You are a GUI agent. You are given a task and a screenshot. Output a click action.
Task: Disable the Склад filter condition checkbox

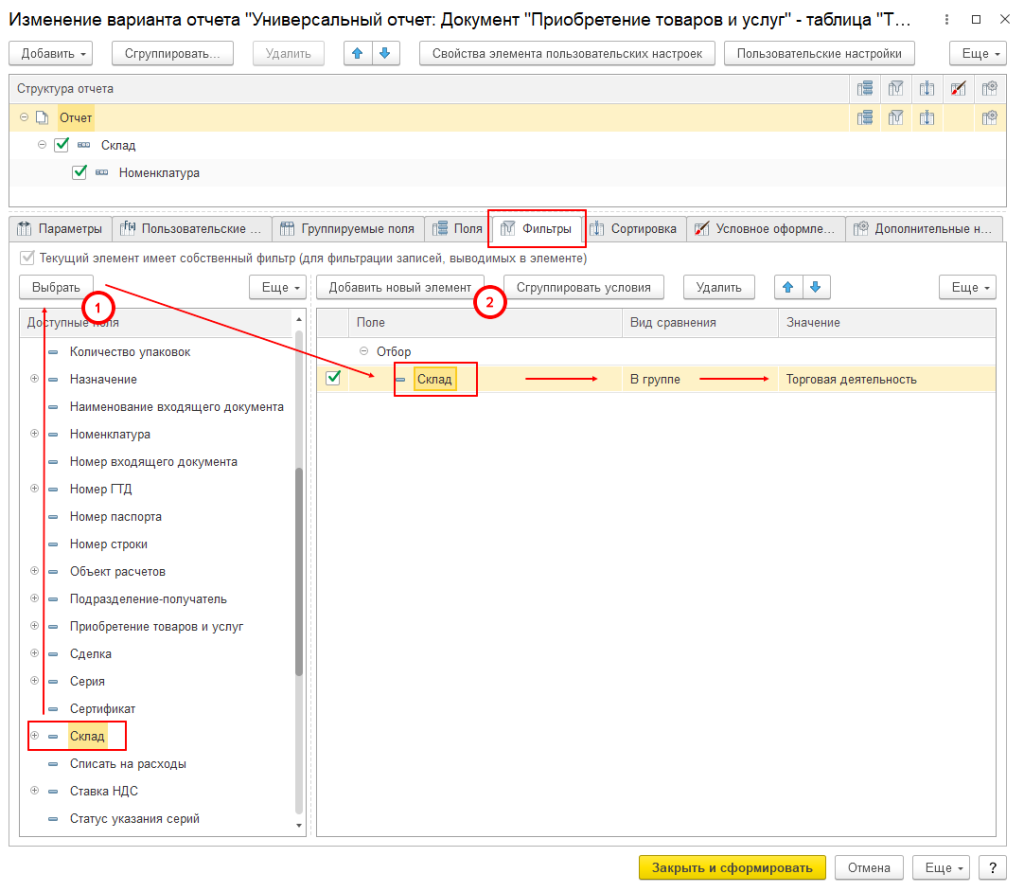[333, 378]
